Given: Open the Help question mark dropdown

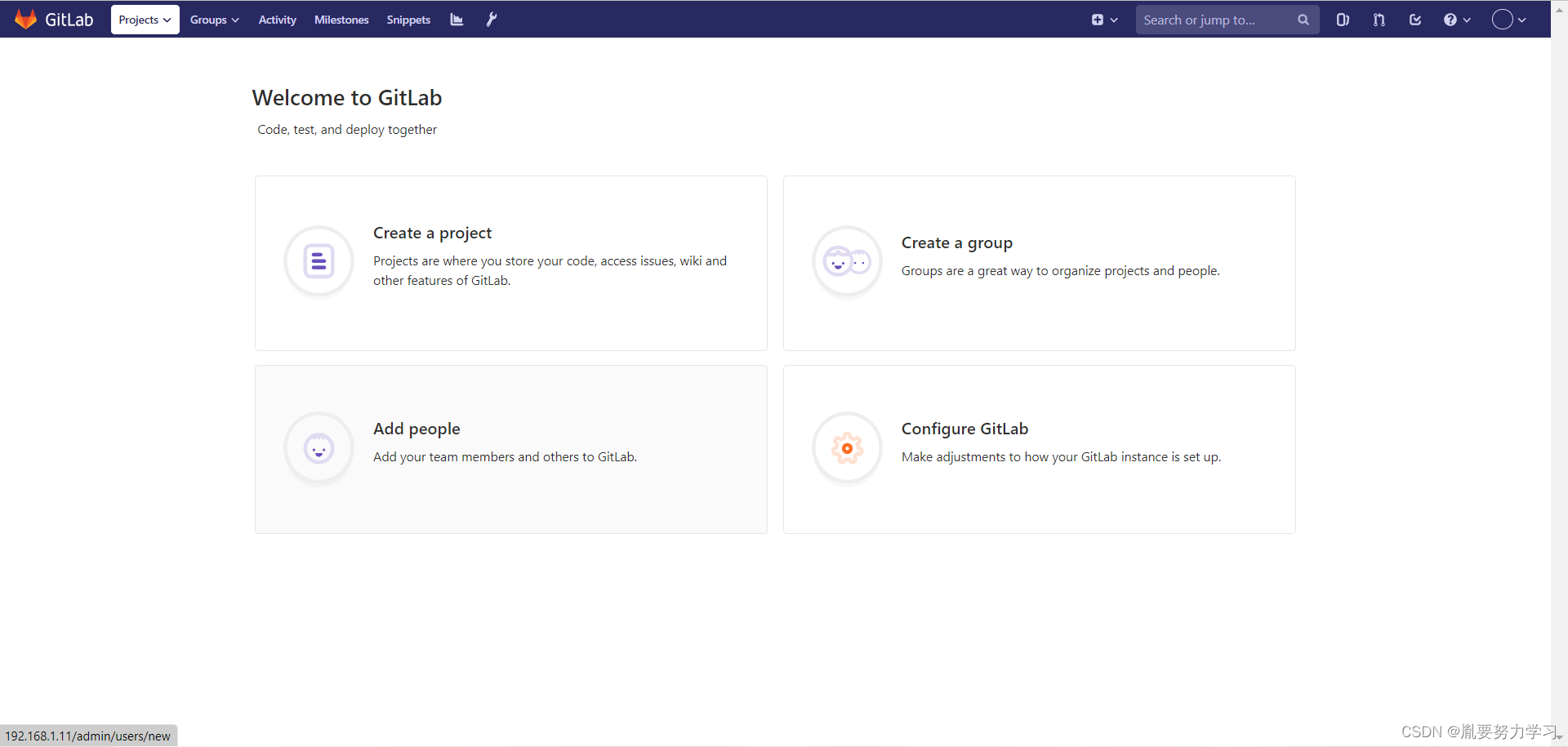Looking at the screenshot, I should point(1457,20).
